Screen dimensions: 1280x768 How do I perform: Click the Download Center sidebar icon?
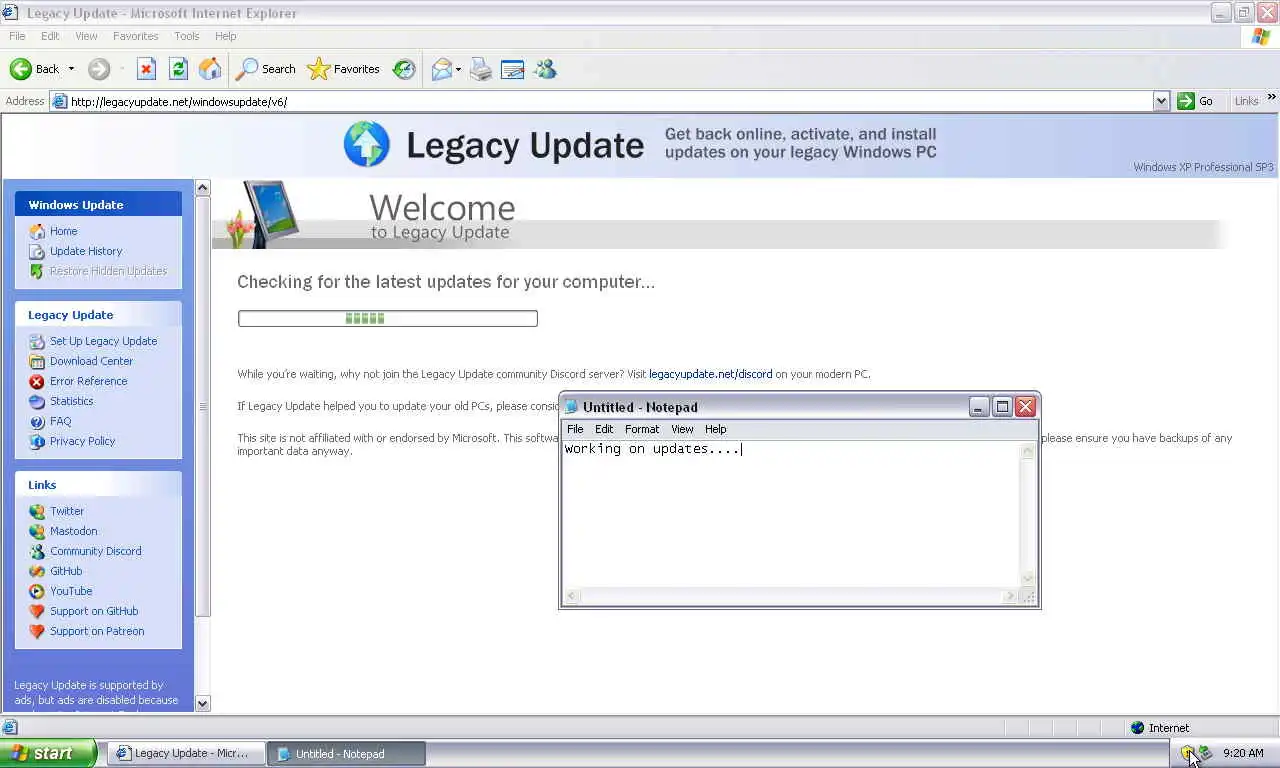pos(37,361)
